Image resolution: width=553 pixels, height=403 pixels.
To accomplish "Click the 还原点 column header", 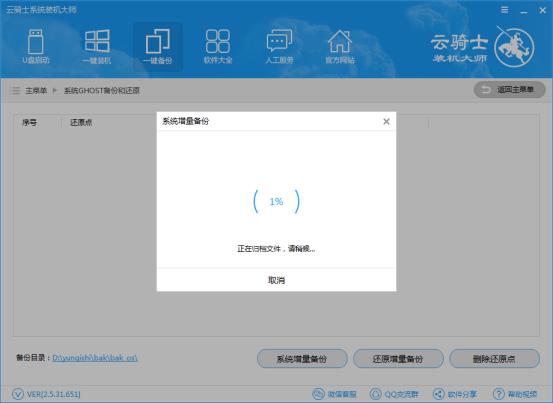I will pyautogui.click(x=81, y=123).
